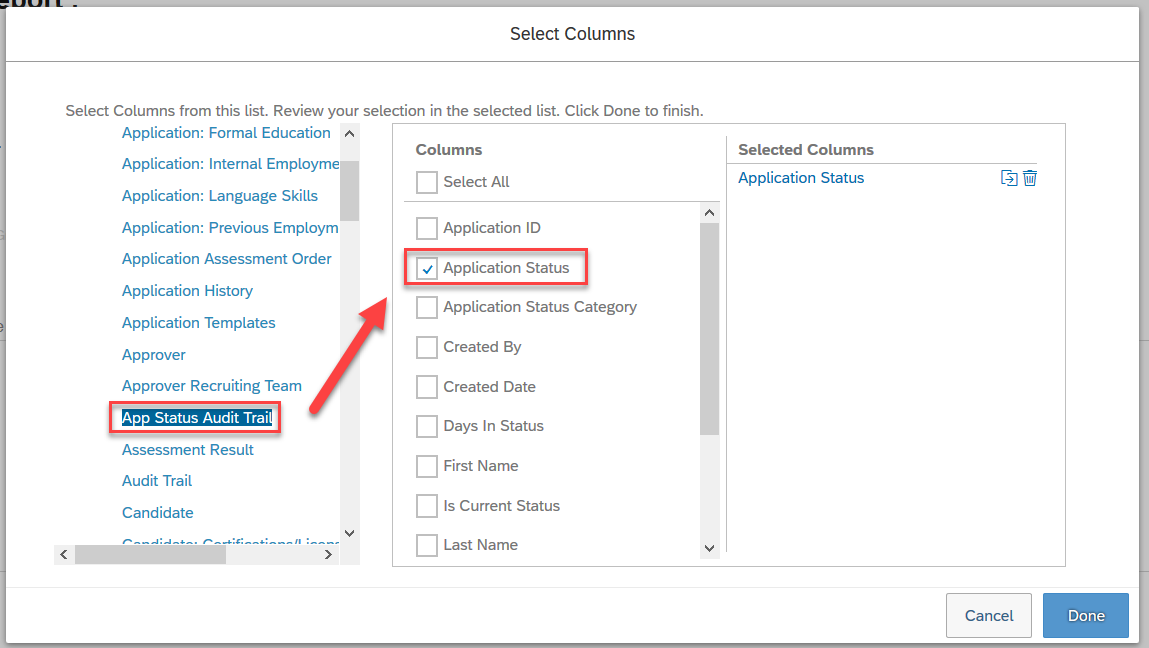The width and height of the screenshot is (1149, 648).
Task: Tick the Days In Status checkbox
Action: pos(426,426)
